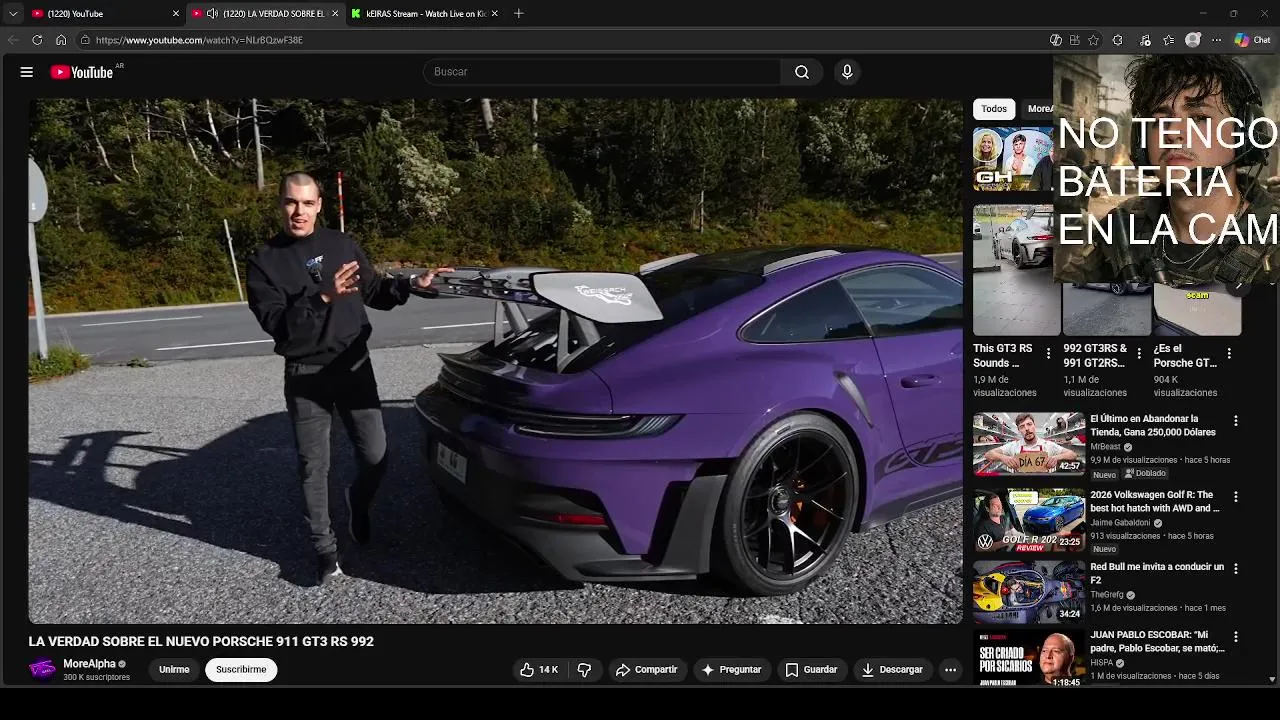1280x720 pixels.
Task: Go to the YouTube home logo
Action: (x=82, y=72)
